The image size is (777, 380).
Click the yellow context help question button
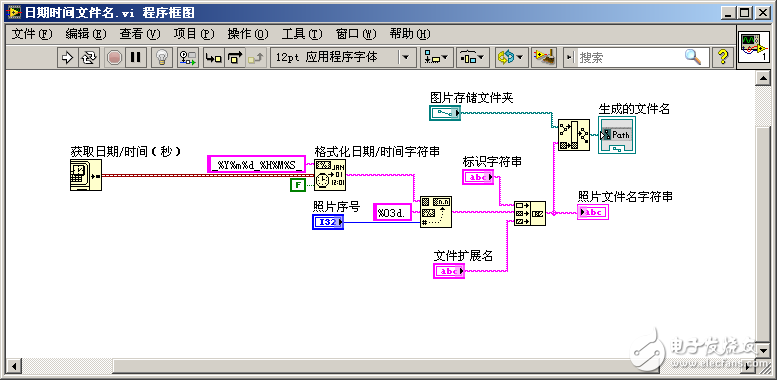coord(723,57)
